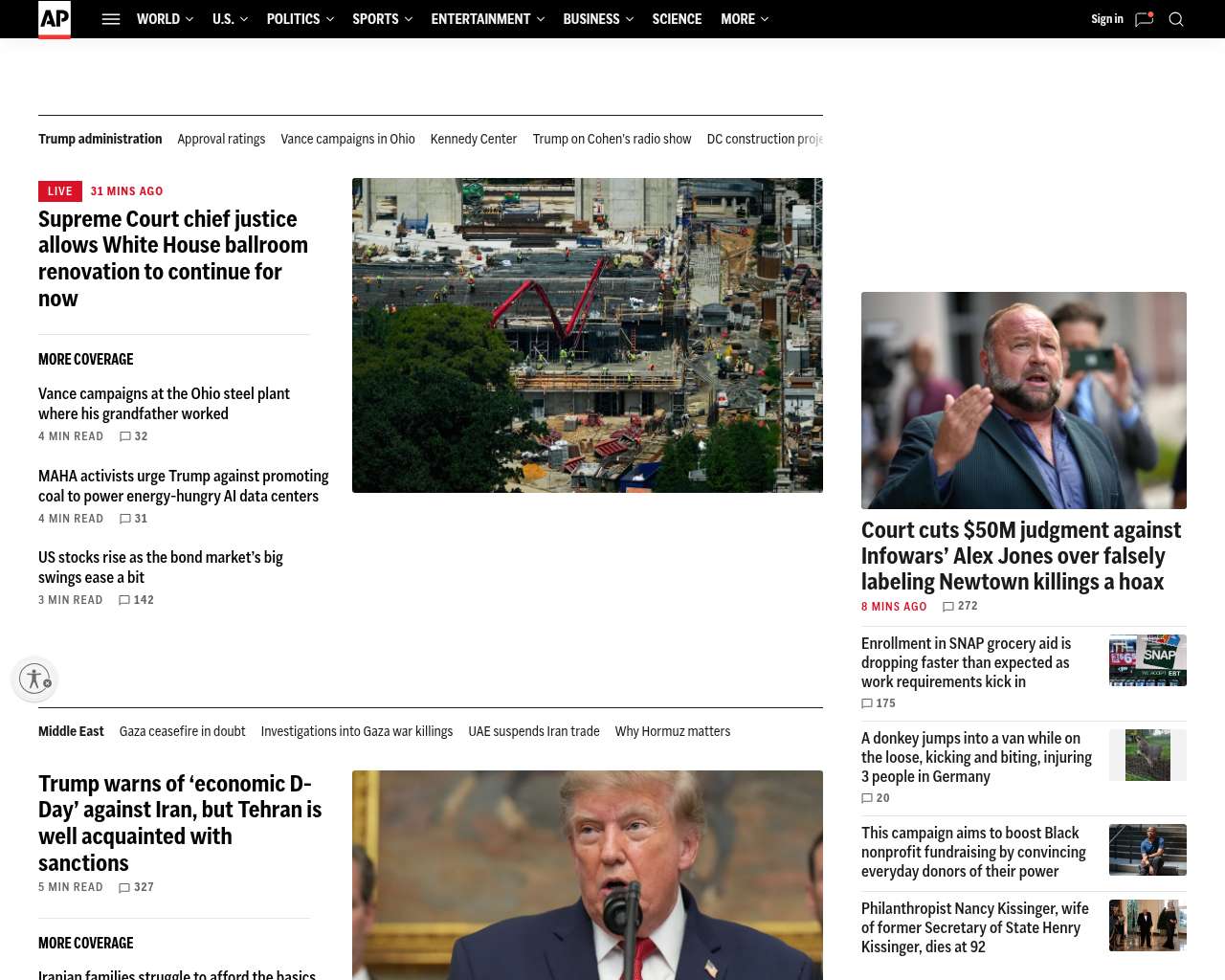The image size is (1225, 980).
Task: Open SNAP grocery aid enrollment article
Action: coord(967,662)
